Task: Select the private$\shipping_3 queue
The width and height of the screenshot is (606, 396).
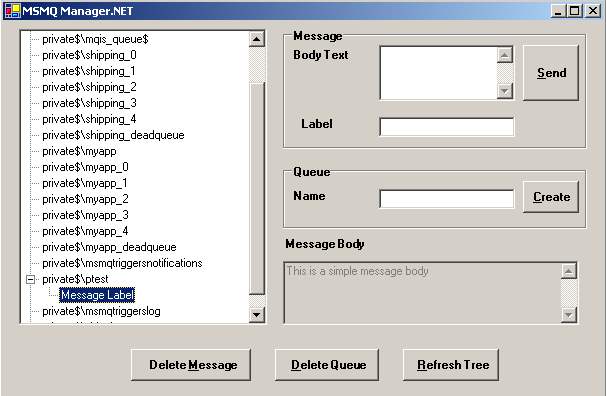Action: (x=89, y=103)
